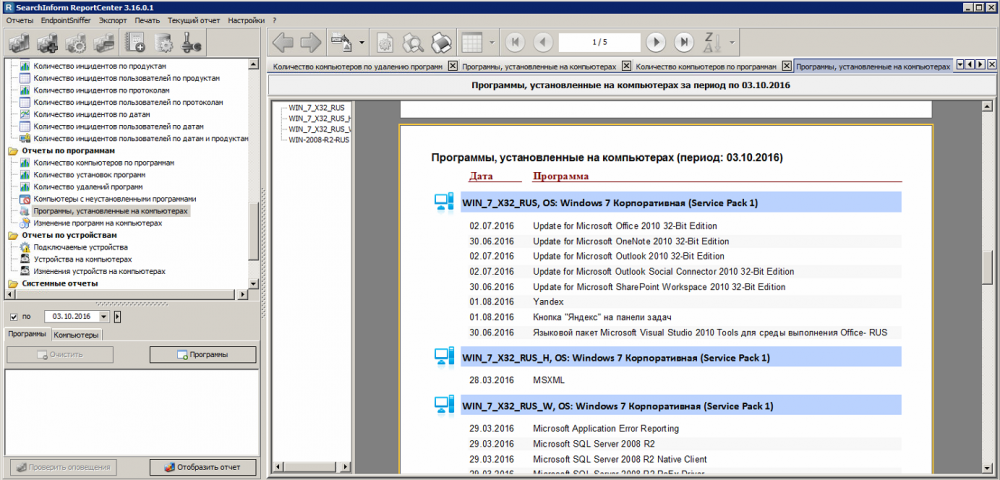The width and height of the screenshot is (1000, 480).
Task: Switch to the Компьютеры filter tab
Action: click(76, 335)
